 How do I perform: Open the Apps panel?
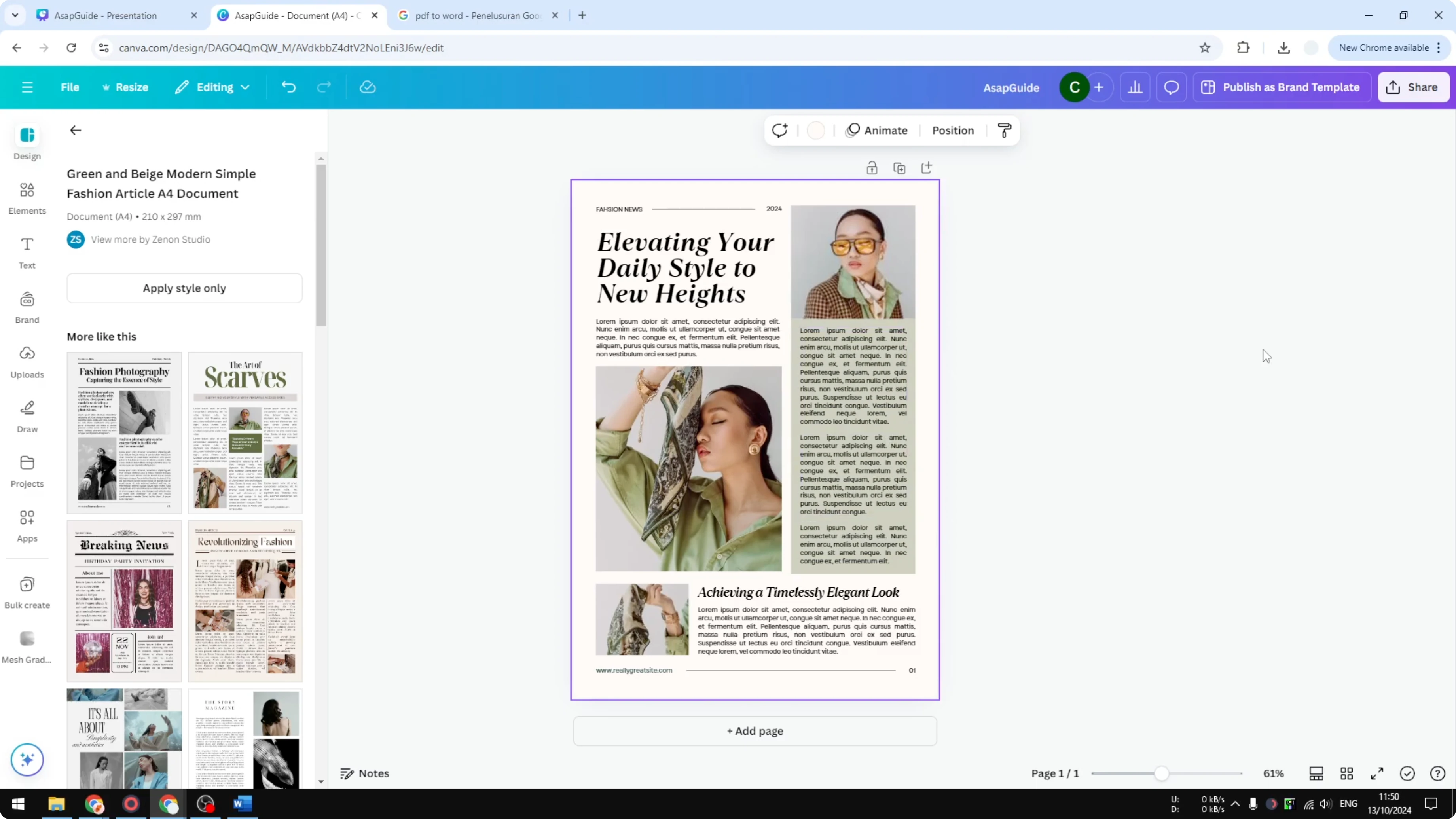click(27, 526)
